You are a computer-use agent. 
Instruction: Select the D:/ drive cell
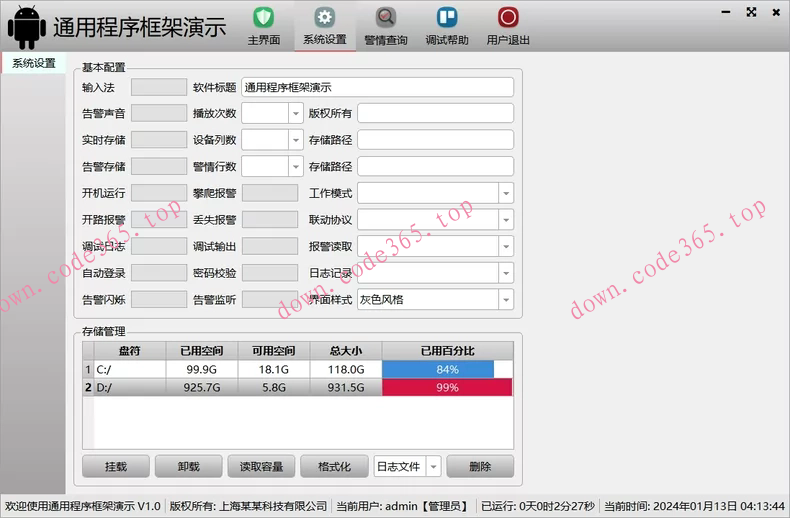[129, 387]
